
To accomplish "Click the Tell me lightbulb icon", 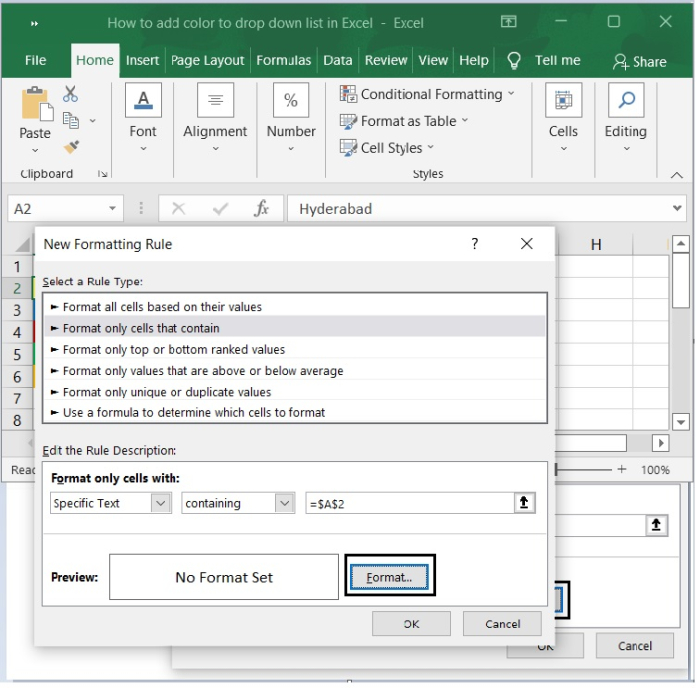I will click(514, 60).
